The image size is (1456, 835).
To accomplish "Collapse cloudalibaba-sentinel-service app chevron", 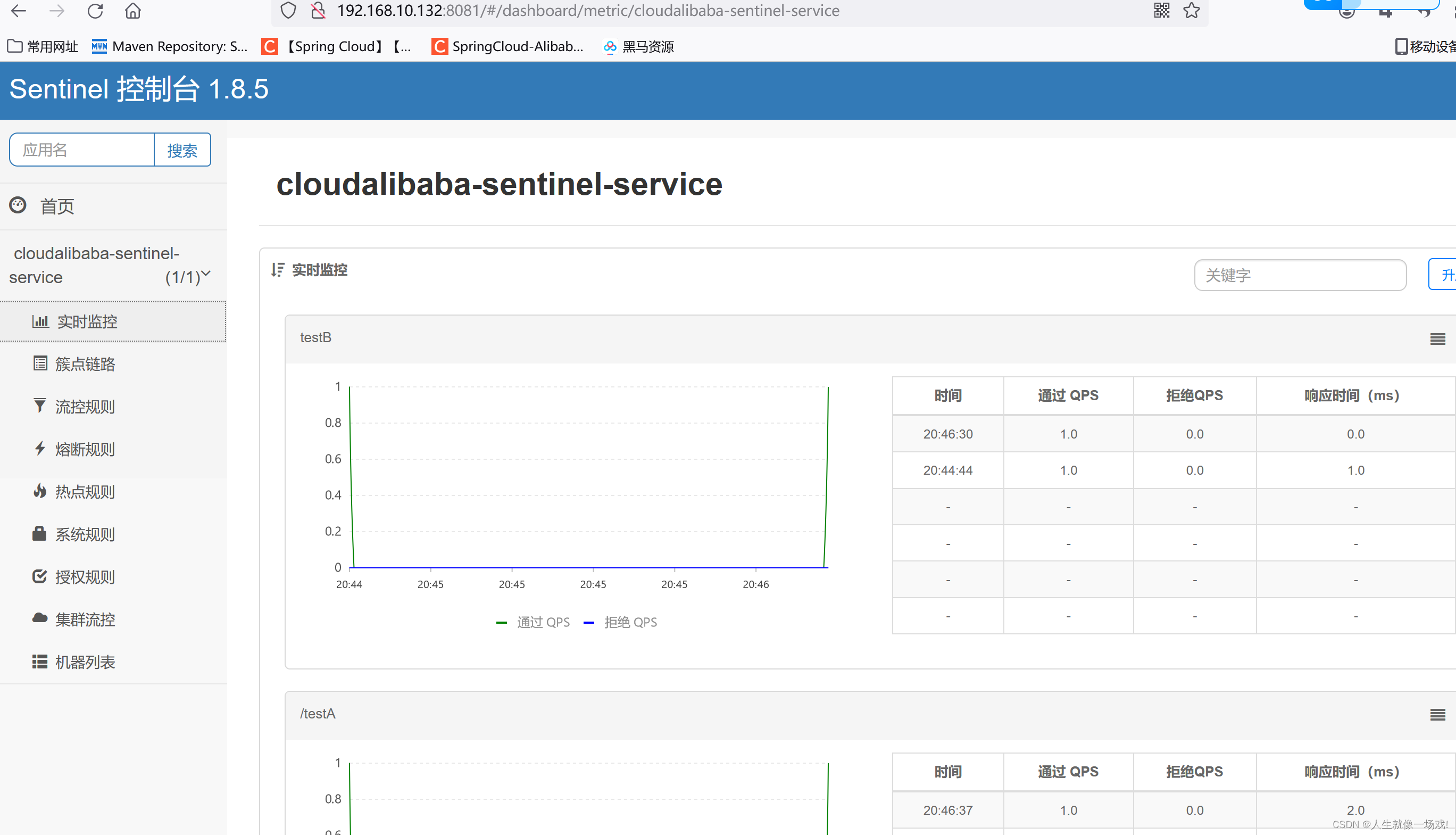I will (206, 274).
